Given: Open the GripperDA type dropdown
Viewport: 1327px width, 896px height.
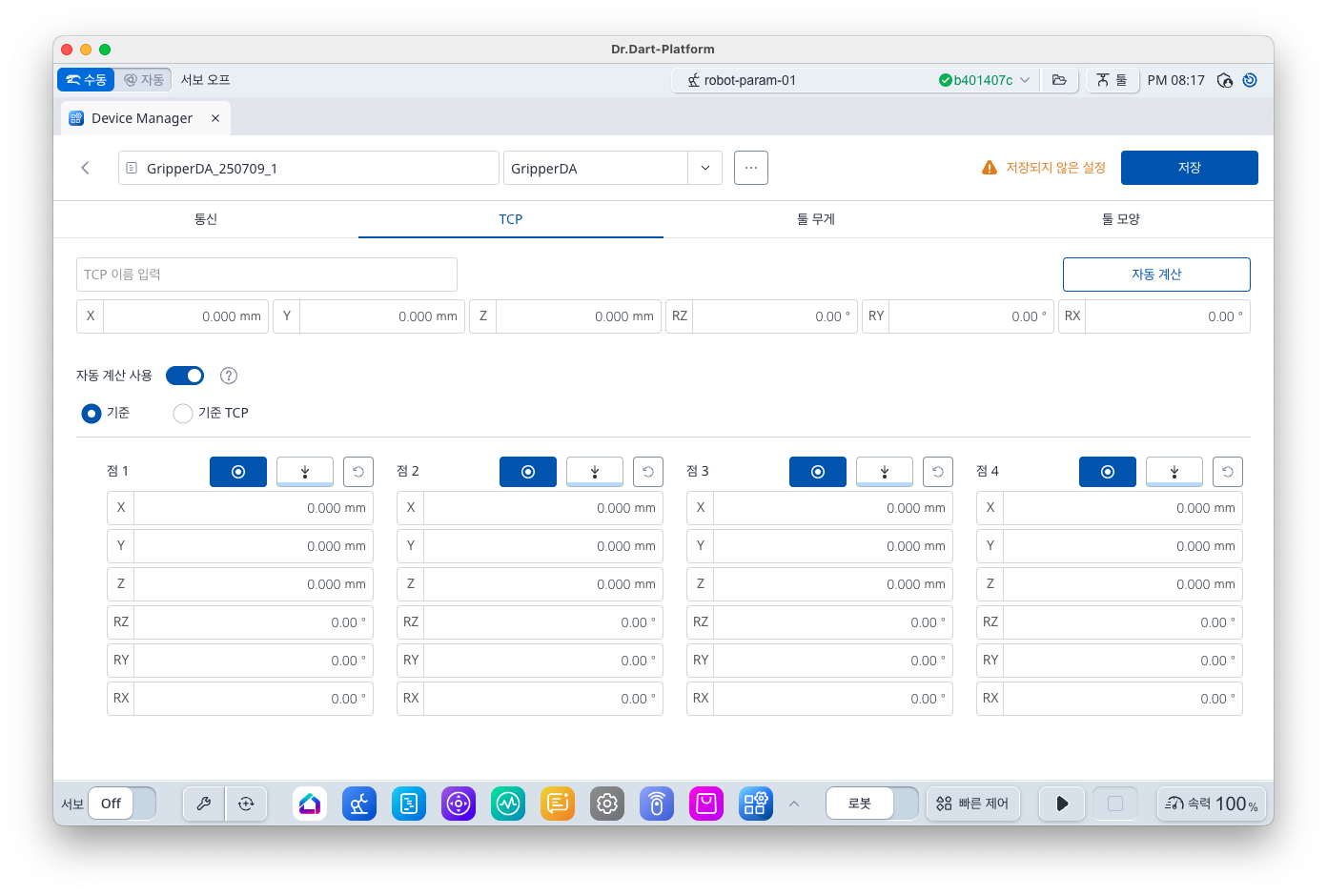Looking at the screenshot, I should tap(704, 169).
